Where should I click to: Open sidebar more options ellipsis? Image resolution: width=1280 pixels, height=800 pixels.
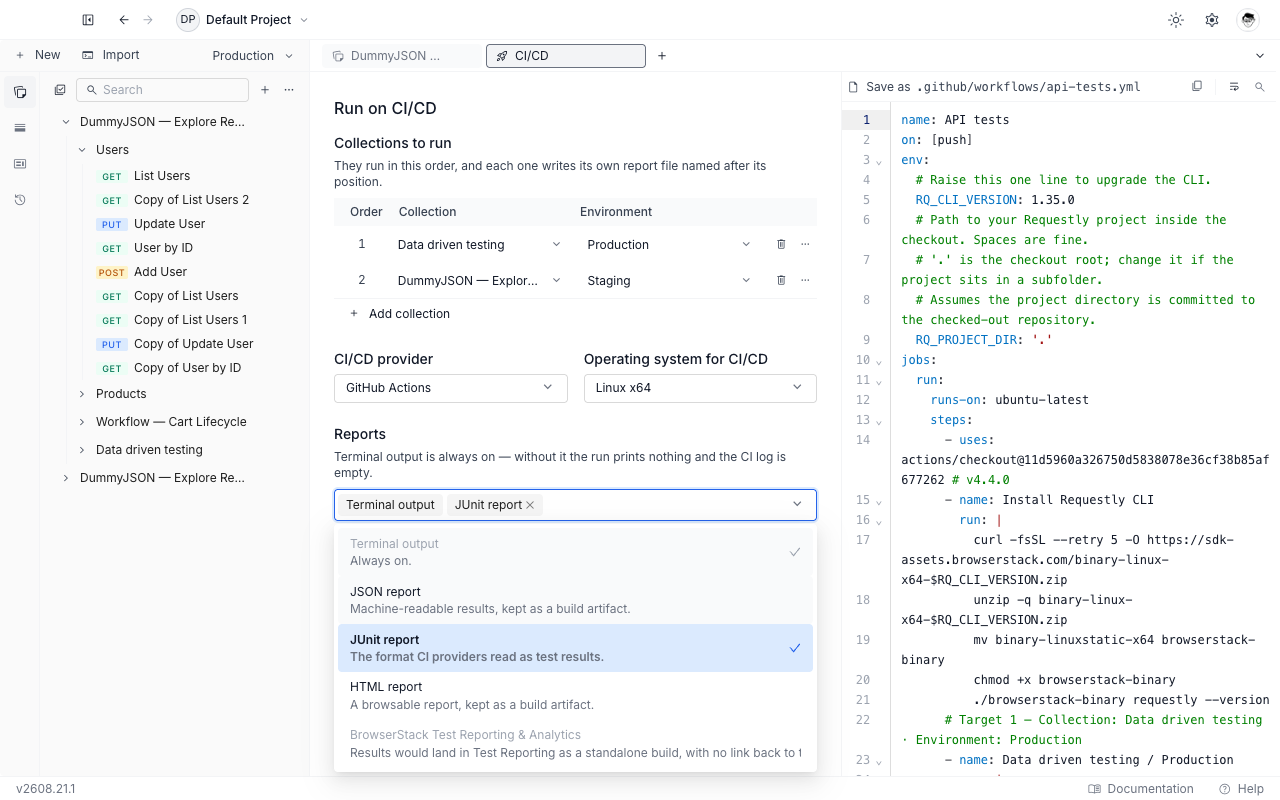coord(289,90)
